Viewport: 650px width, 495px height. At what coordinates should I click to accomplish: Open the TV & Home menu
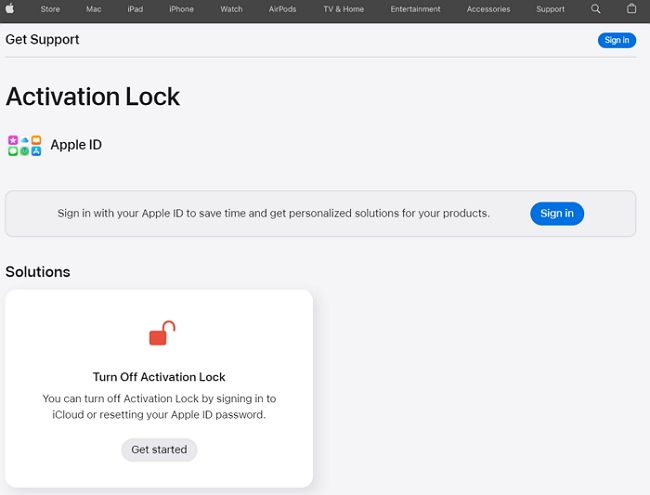343,9
